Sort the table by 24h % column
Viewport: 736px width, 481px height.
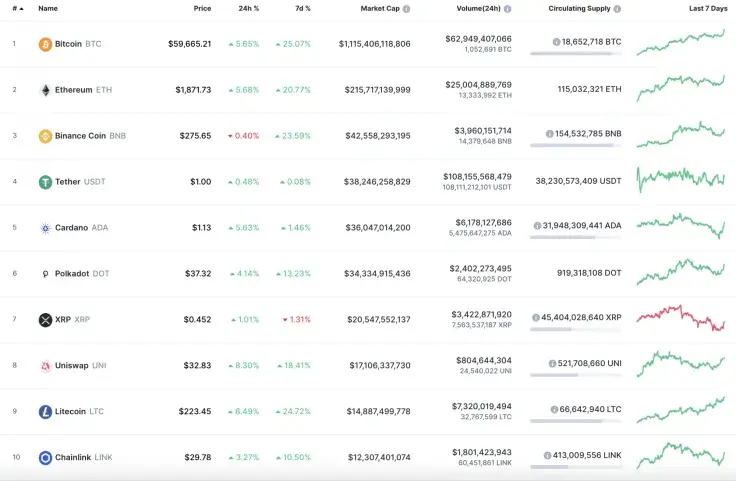click(249, 8)
